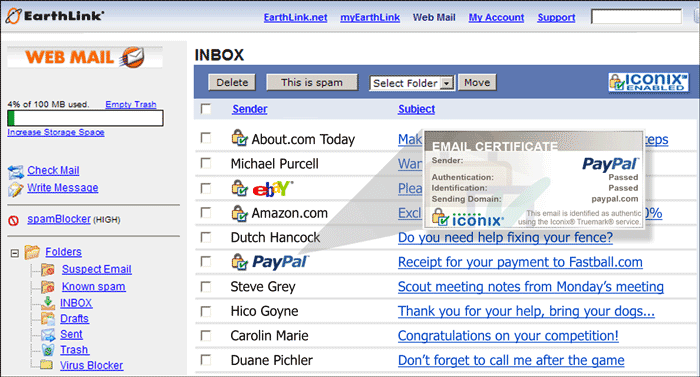Open 'Do you need help fixing your fence?' message
The height and width of the screenshot is (377, 700).
click(505, 237)
